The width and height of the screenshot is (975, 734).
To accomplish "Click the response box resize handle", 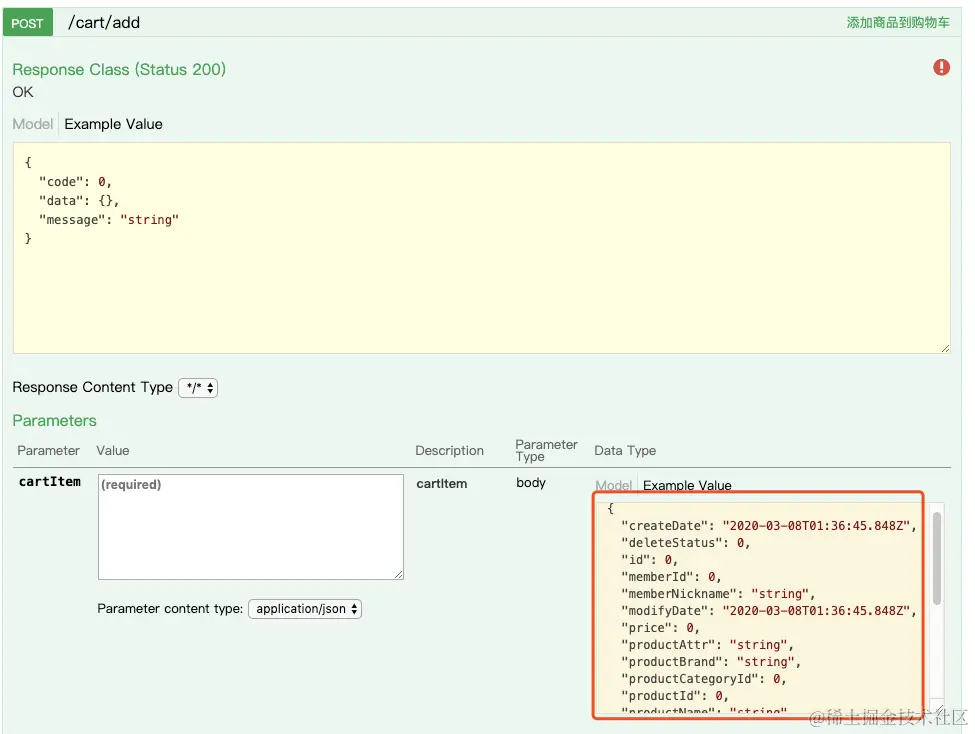I will tap(945, 348).
